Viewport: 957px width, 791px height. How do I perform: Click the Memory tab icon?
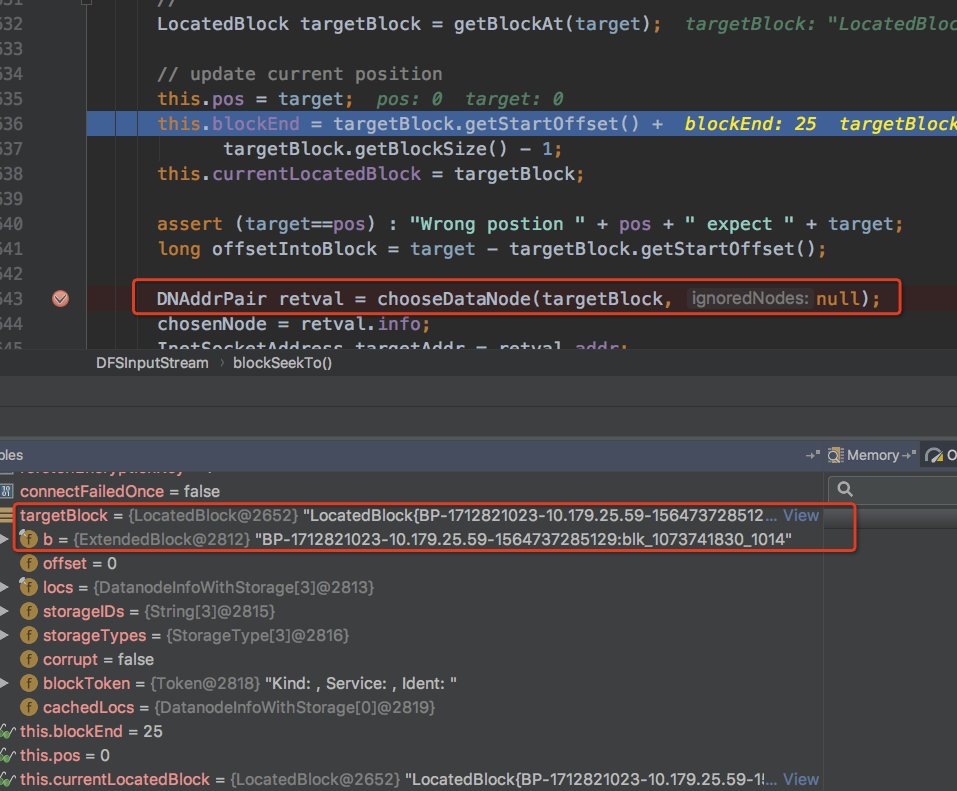click(x=836, y=455)
